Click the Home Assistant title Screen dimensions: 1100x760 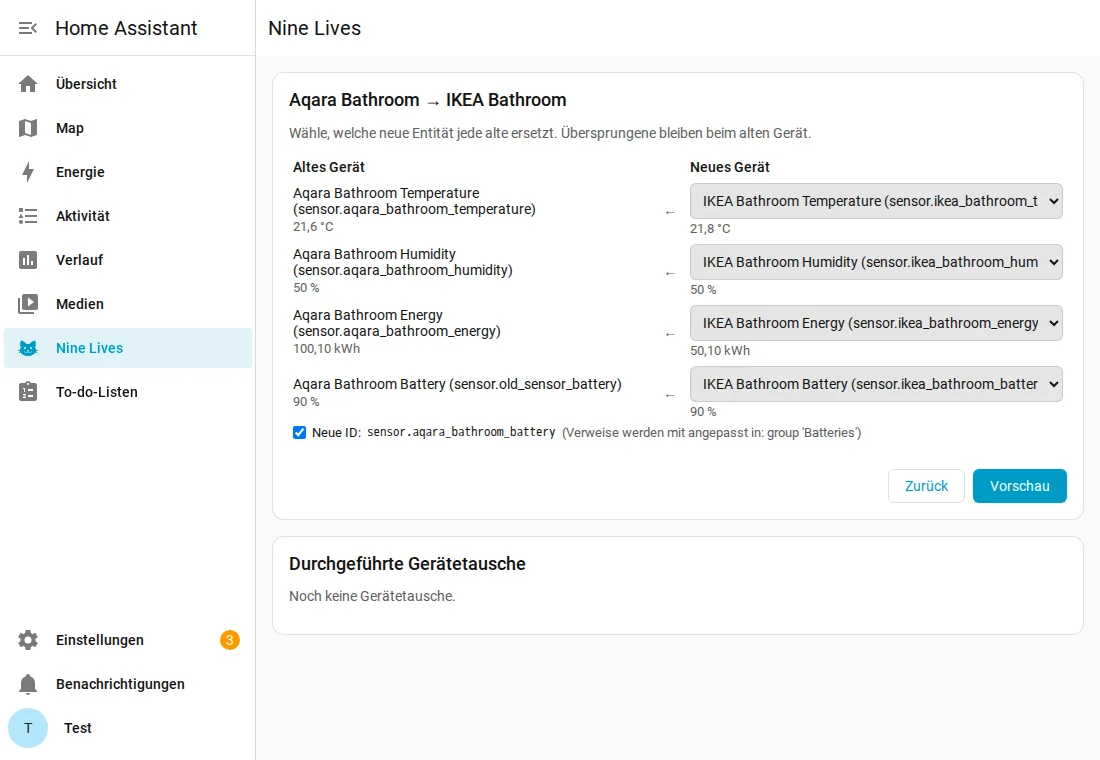tap(126, 28)
